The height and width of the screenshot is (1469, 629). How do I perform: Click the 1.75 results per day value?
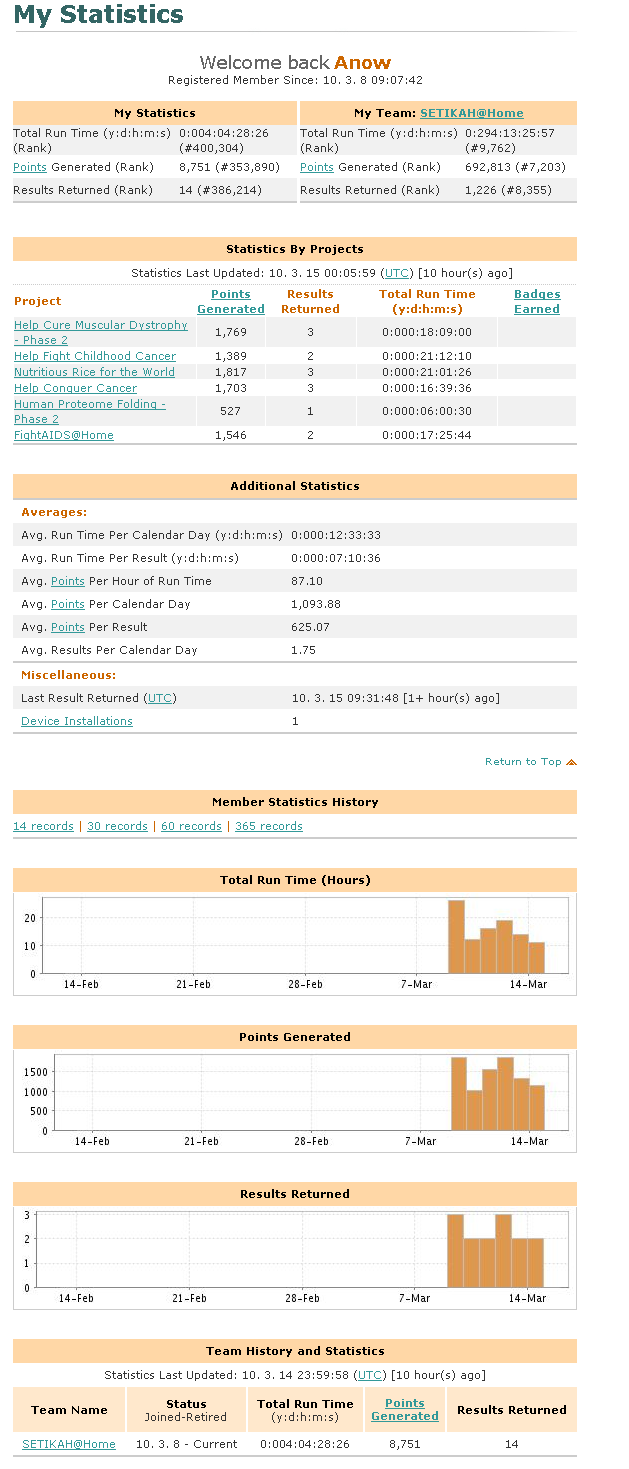[303, 650]
